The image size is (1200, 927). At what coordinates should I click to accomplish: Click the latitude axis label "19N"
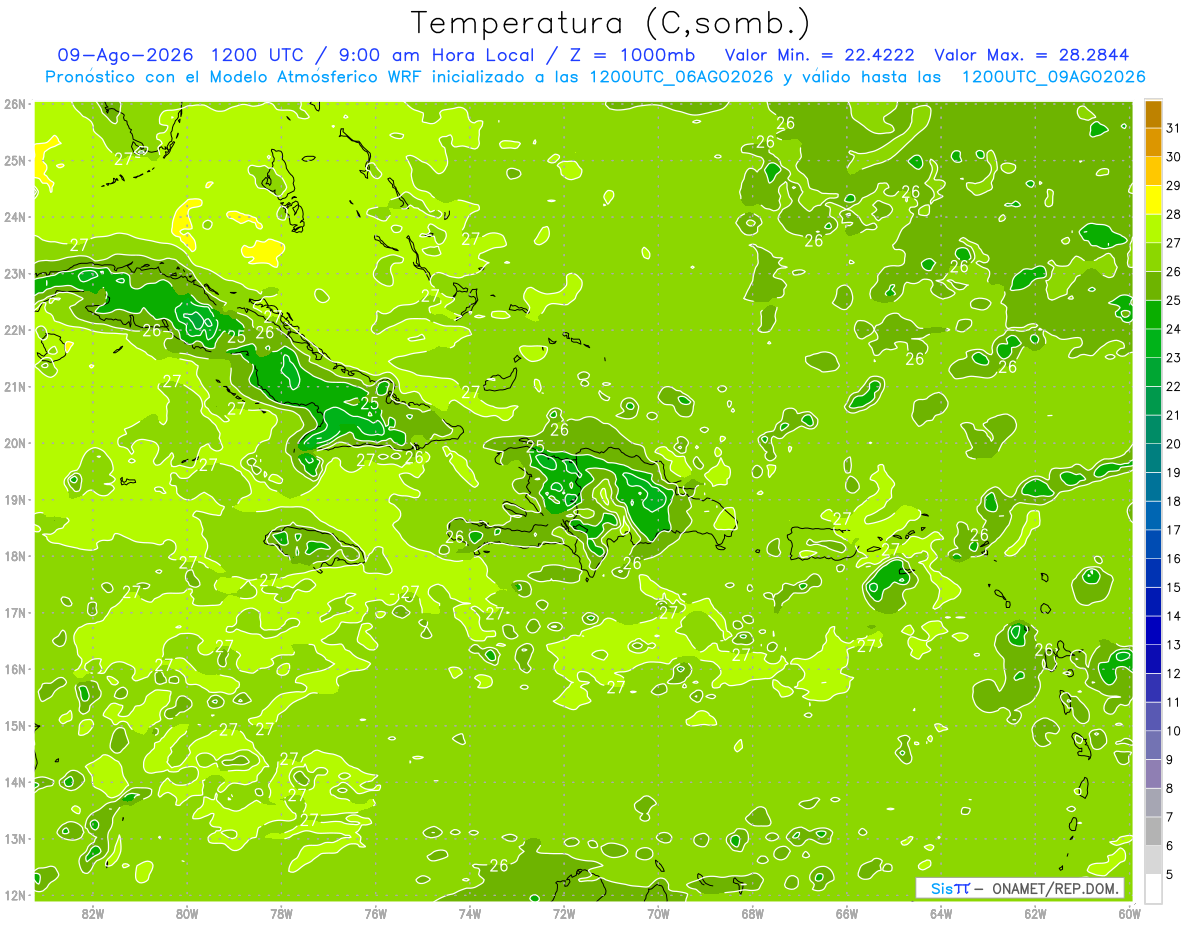point(15,500)
